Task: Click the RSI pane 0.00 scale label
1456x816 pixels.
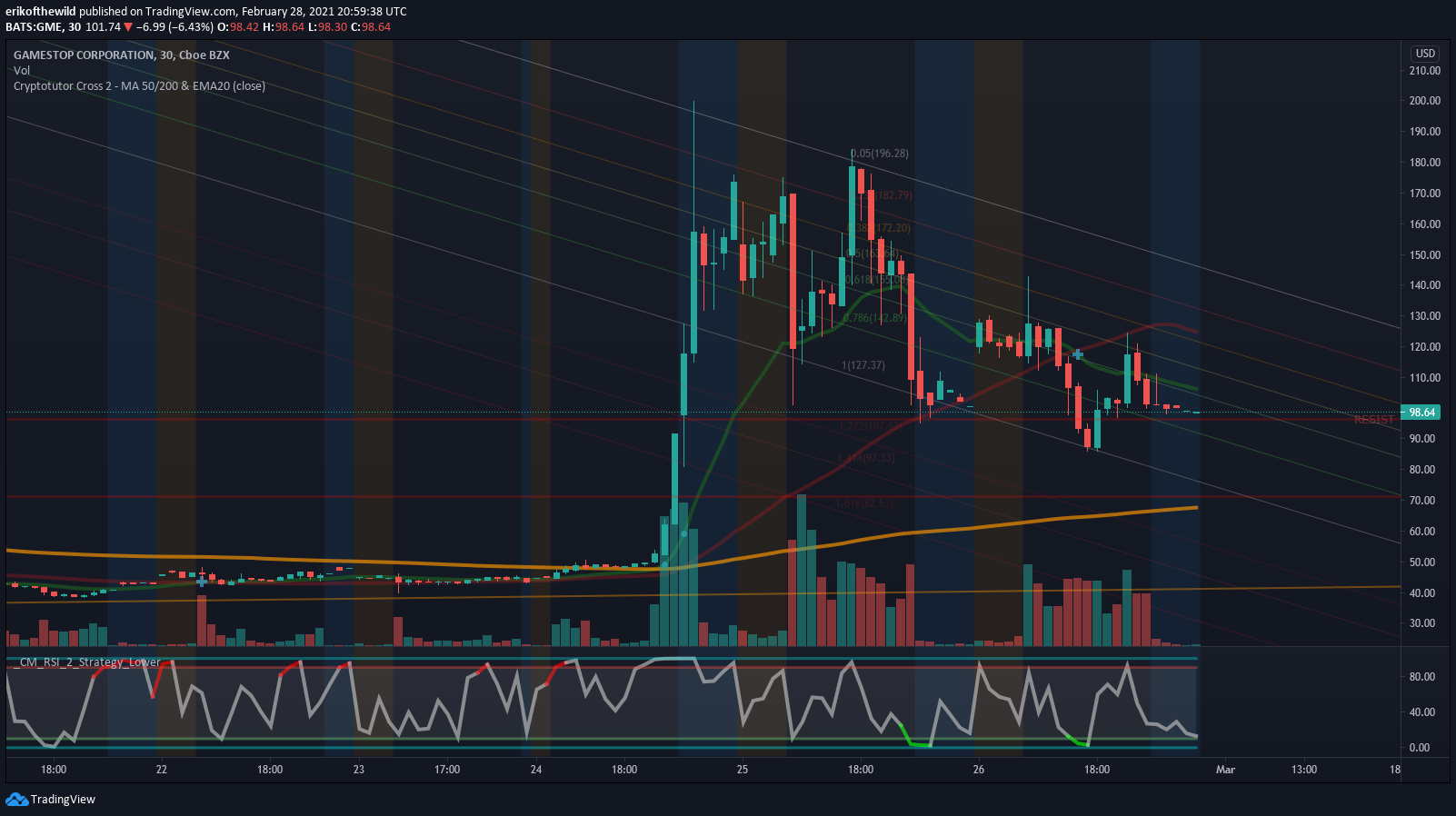Action: click(x=1419, y=748)
